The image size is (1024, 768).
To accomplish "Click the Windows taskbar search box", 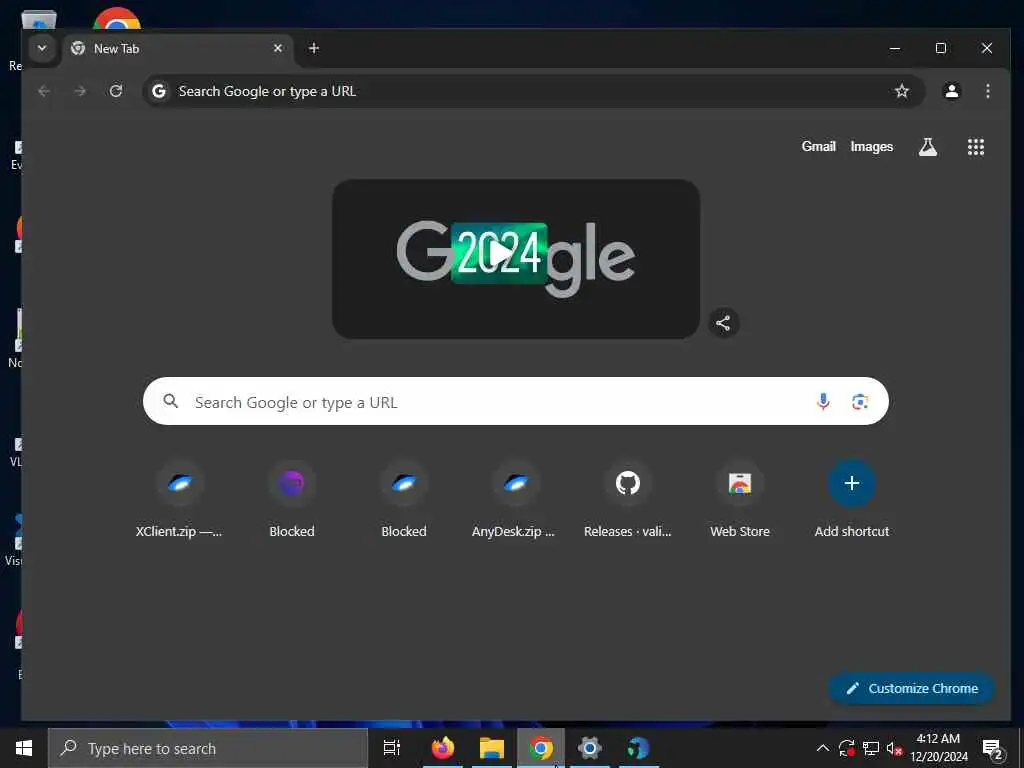I will 208,748.
